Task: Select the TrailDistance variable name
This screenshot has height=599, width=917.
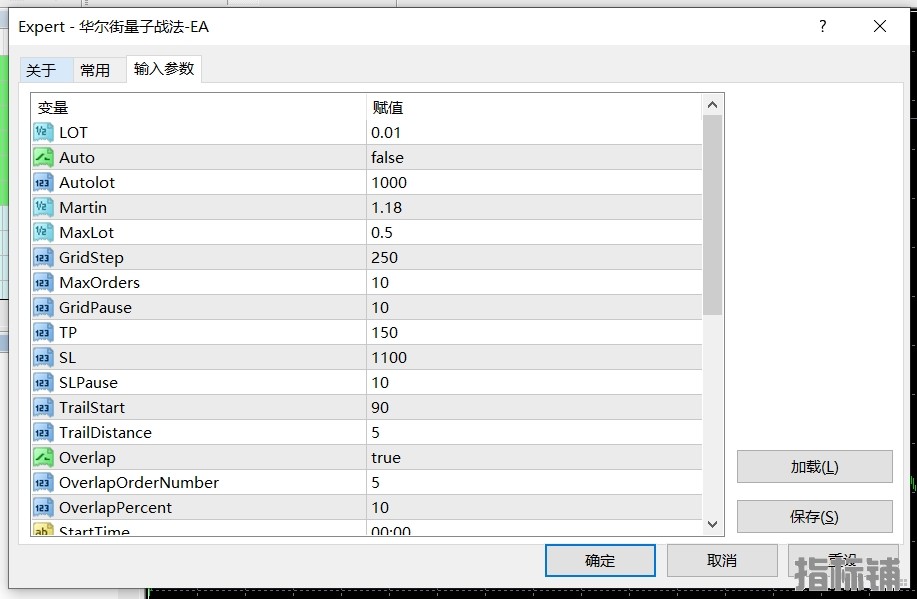Action: coord(105,433)
